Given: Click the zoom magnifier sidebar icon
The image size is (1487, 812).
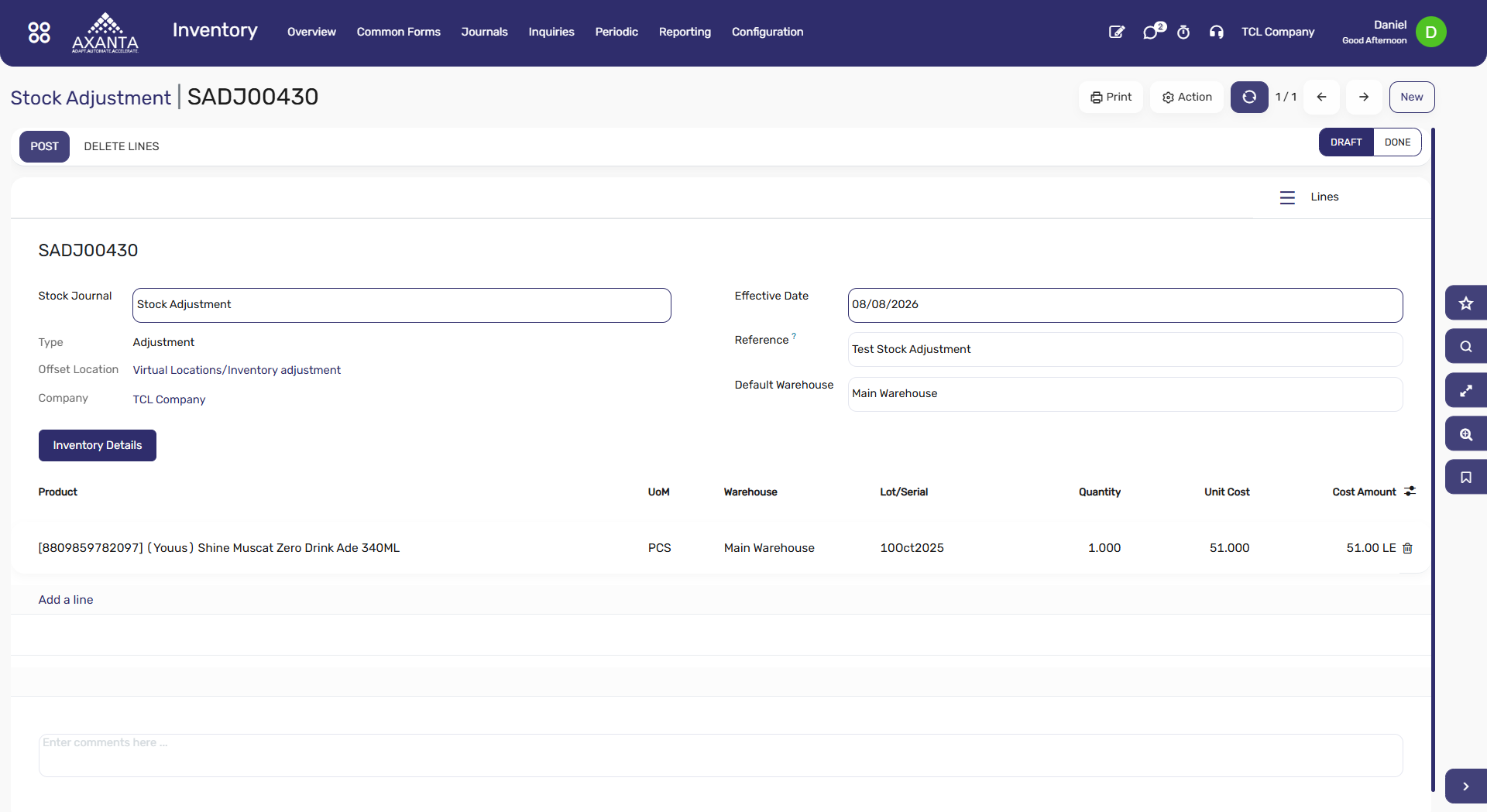Looking at the screenshot, I should [1465, 434].
